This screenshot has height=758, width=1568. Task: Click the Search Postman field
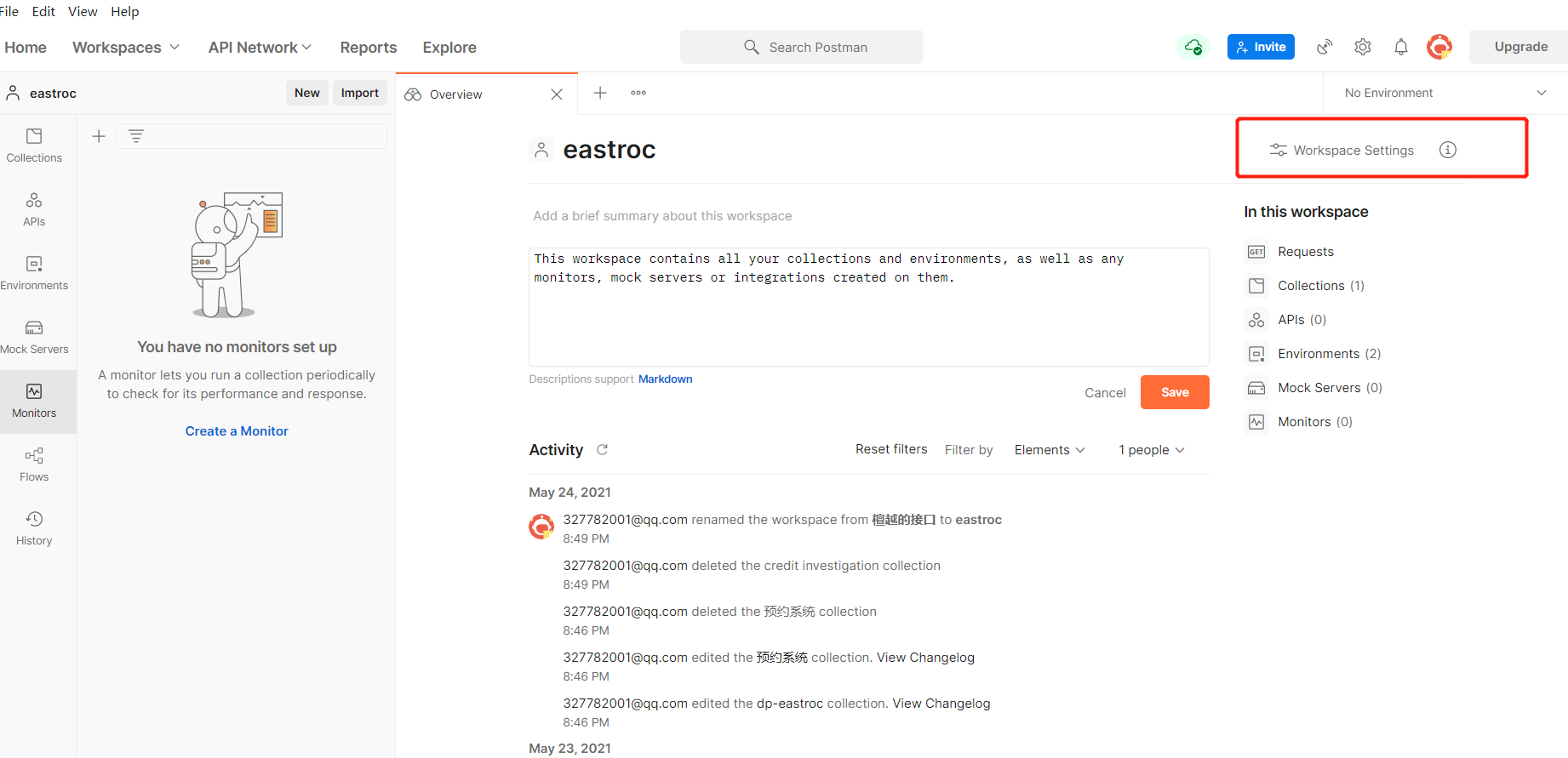tap(801, 47)
